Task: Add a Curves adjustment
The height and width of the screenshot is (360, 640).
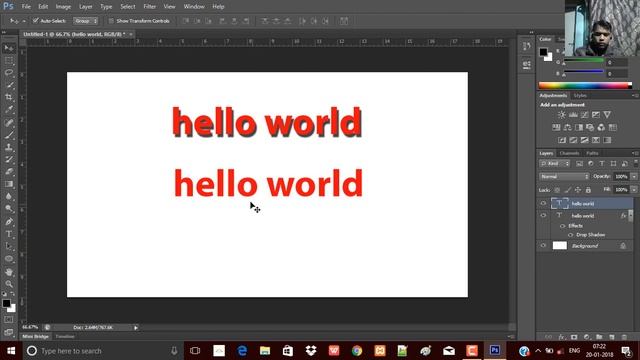Action: coord(584,115)
